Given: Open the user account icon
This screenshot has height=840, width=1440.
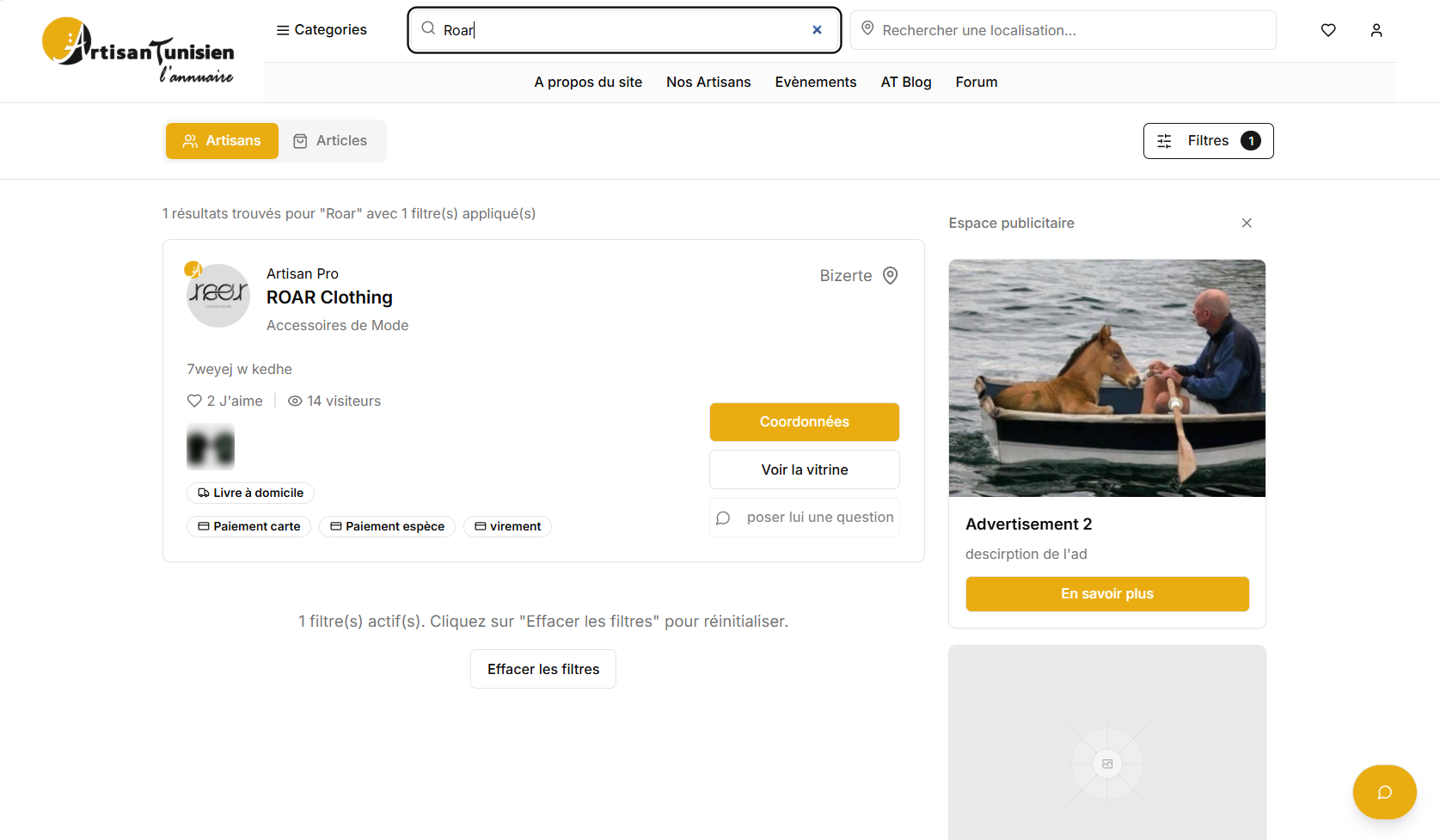Looking at the screenshot, I should pos(1376,30).
